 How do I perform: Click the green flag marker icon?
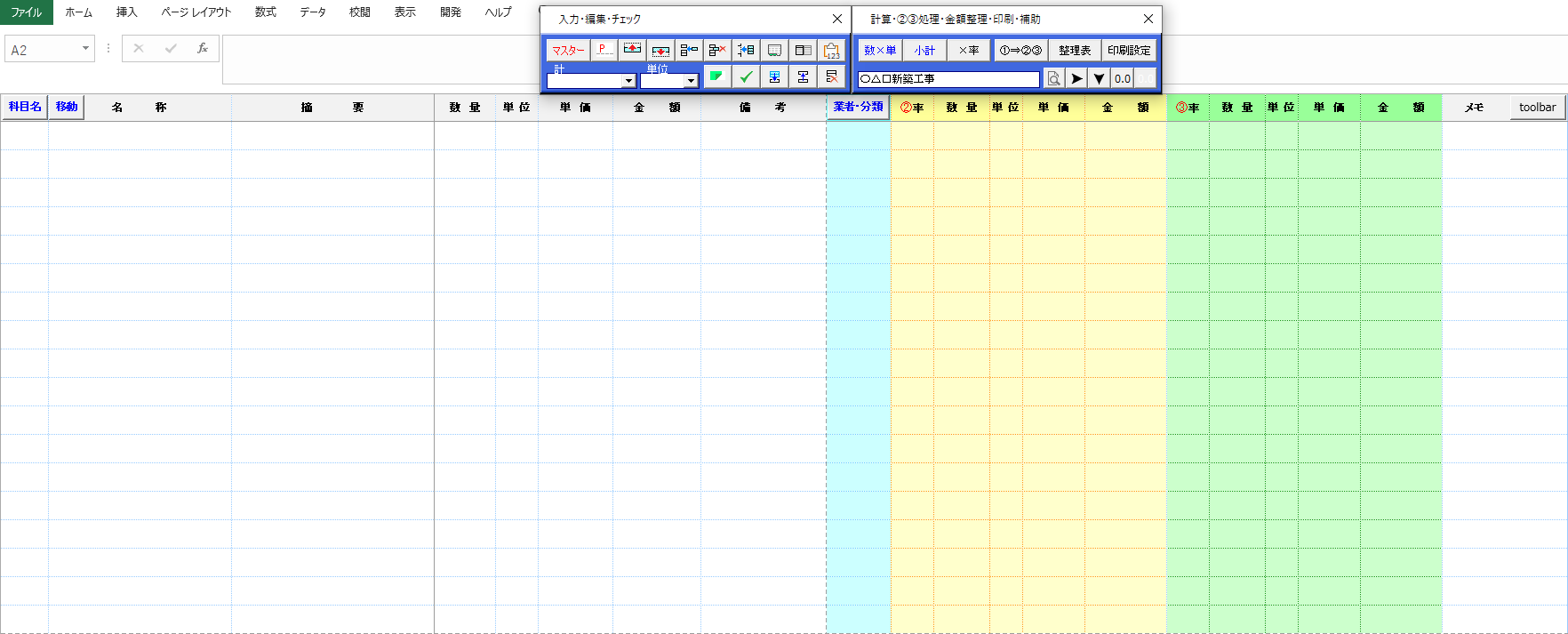(716, 77)
